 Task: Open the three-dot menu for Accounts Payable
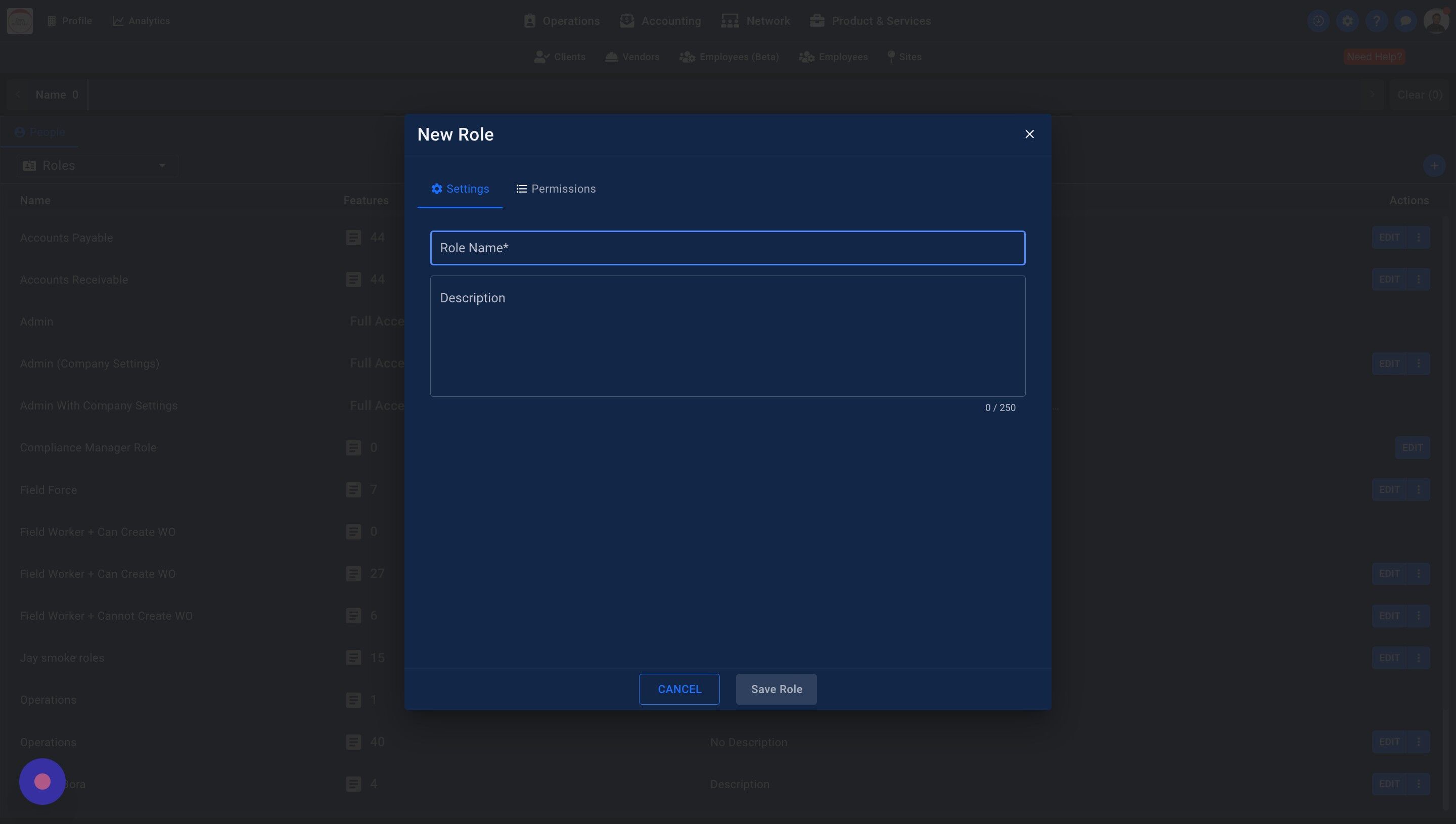(1418, 238)
